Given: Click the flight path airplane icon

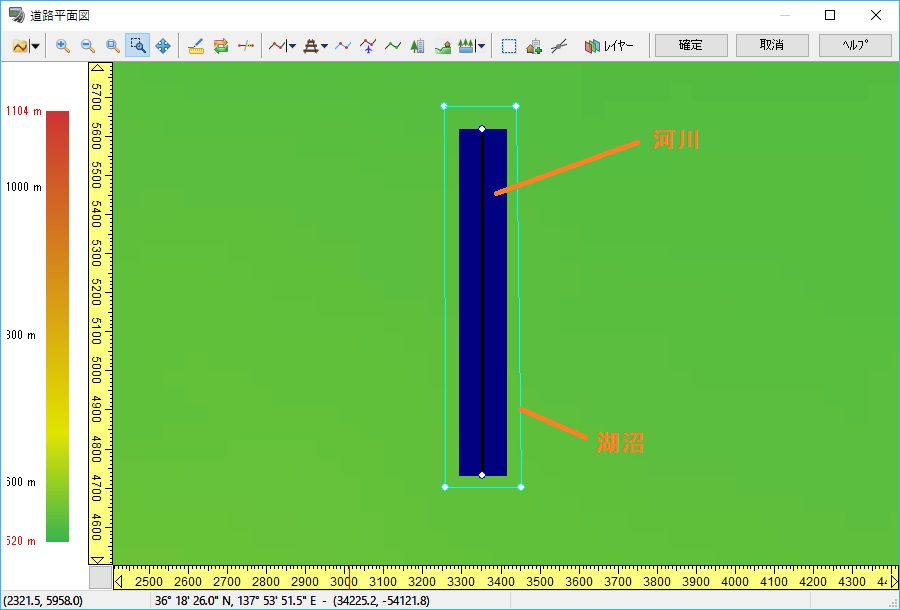Looking at the screenshot, I should pos(368,46).
